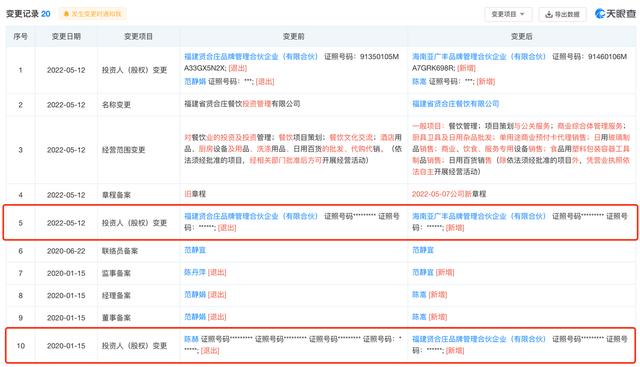Click 陈丹萍 link in row 7
The image size is (640, 367).
click(195, 272)
